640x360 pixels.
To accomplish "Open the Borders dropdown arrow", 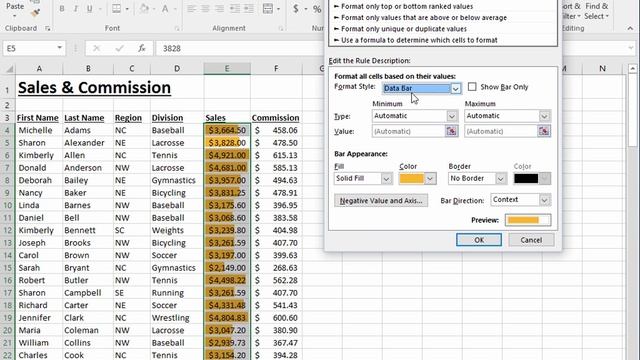I will pos(127,9).
